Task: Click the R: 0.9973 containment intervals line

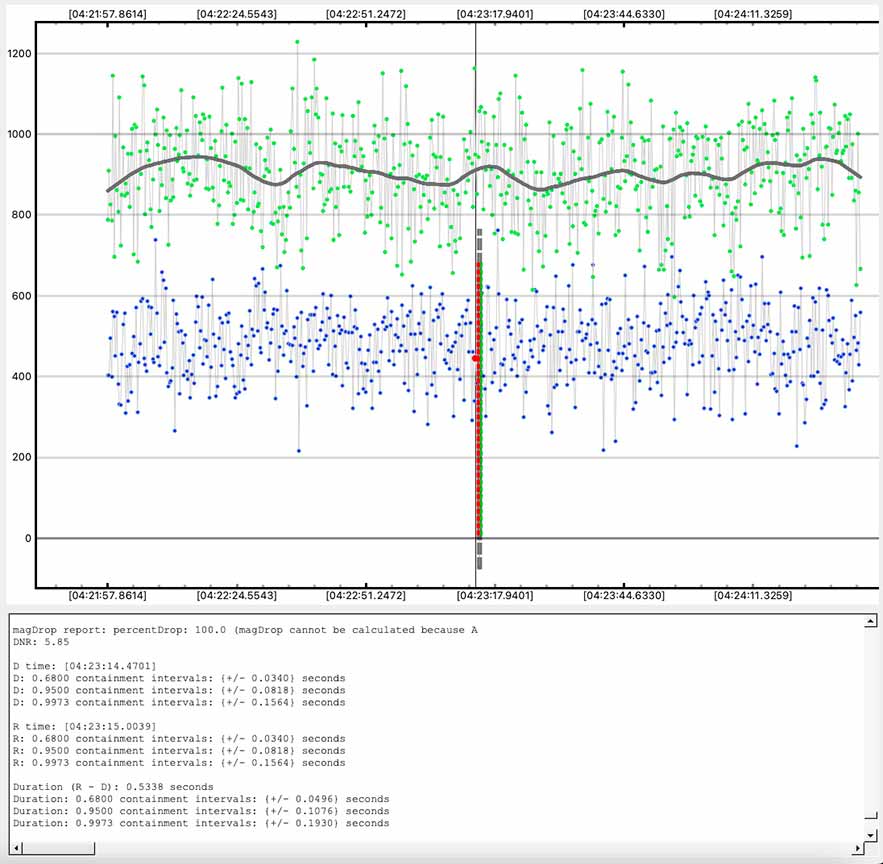Action: pos(179,763)
